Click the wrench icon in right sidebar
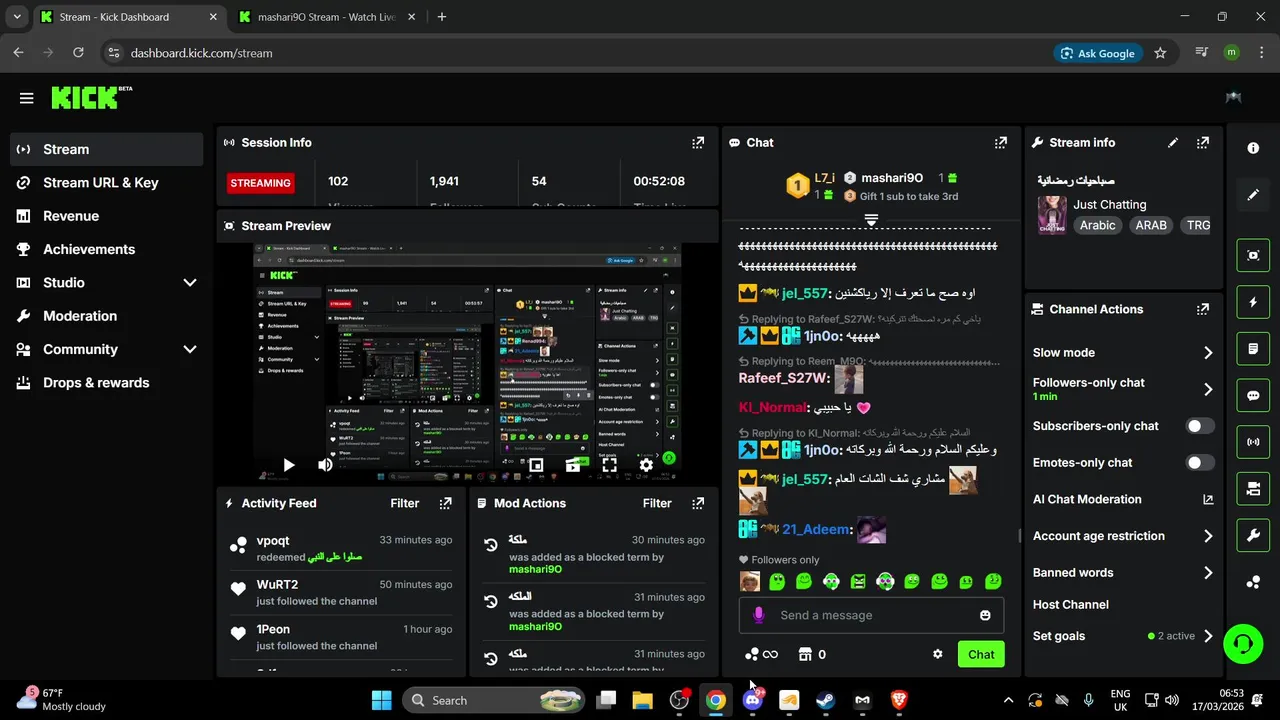The image size is (1280, 720). (x=1253, y=535)
